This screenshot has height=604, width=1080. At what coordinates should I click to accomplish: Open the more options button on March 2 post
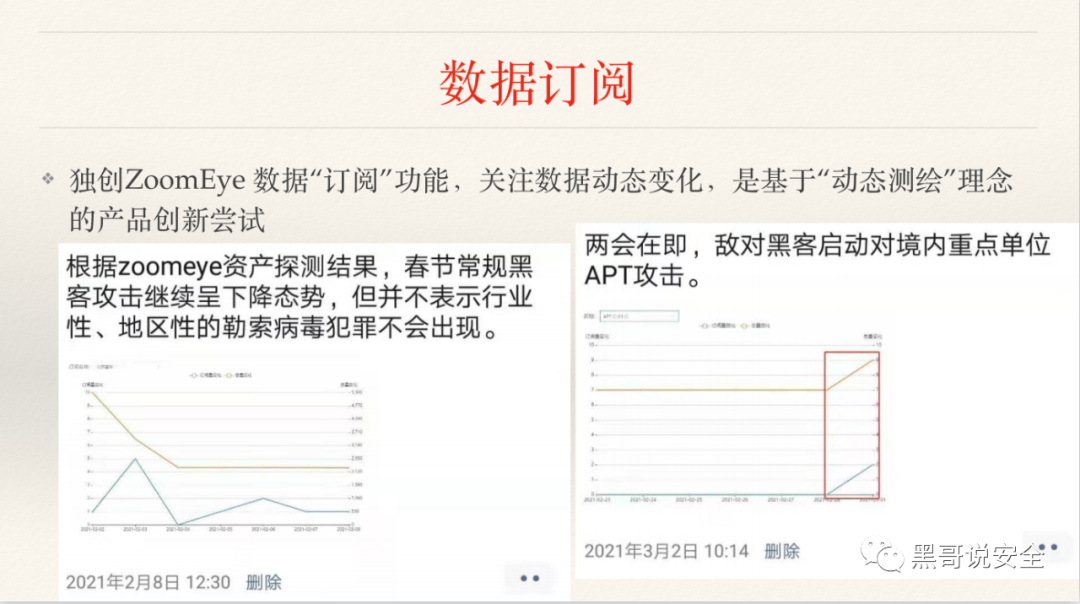point(1048,547)
